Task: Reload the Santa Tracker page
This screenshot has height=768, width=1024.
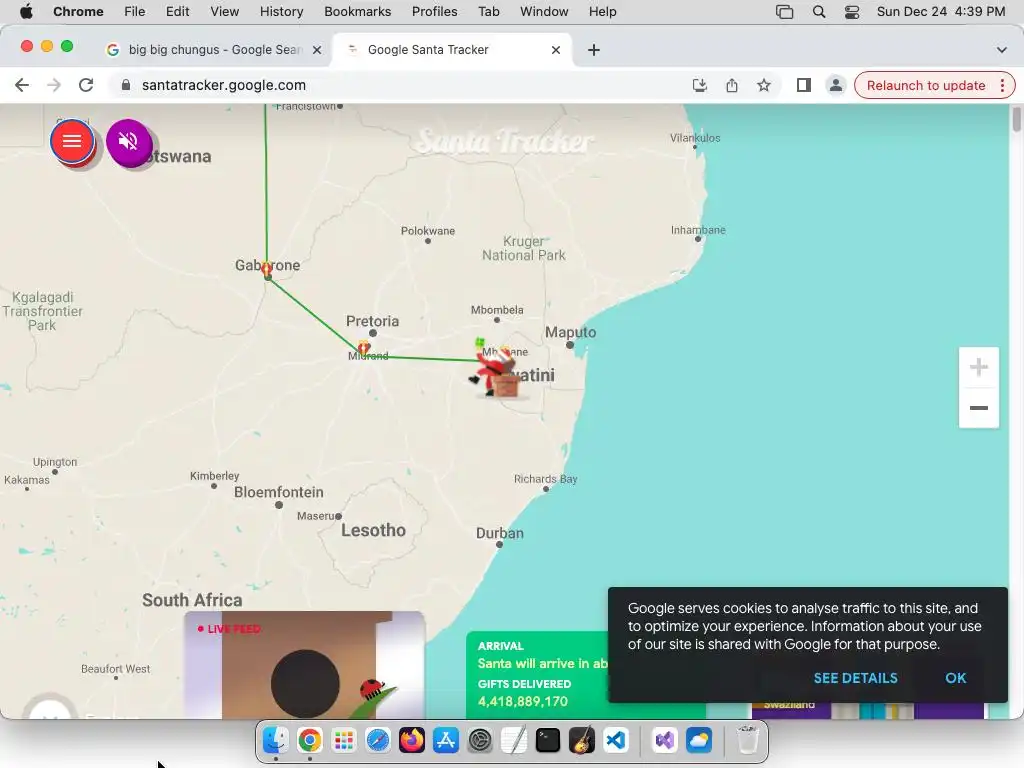Action: [86, 85]
